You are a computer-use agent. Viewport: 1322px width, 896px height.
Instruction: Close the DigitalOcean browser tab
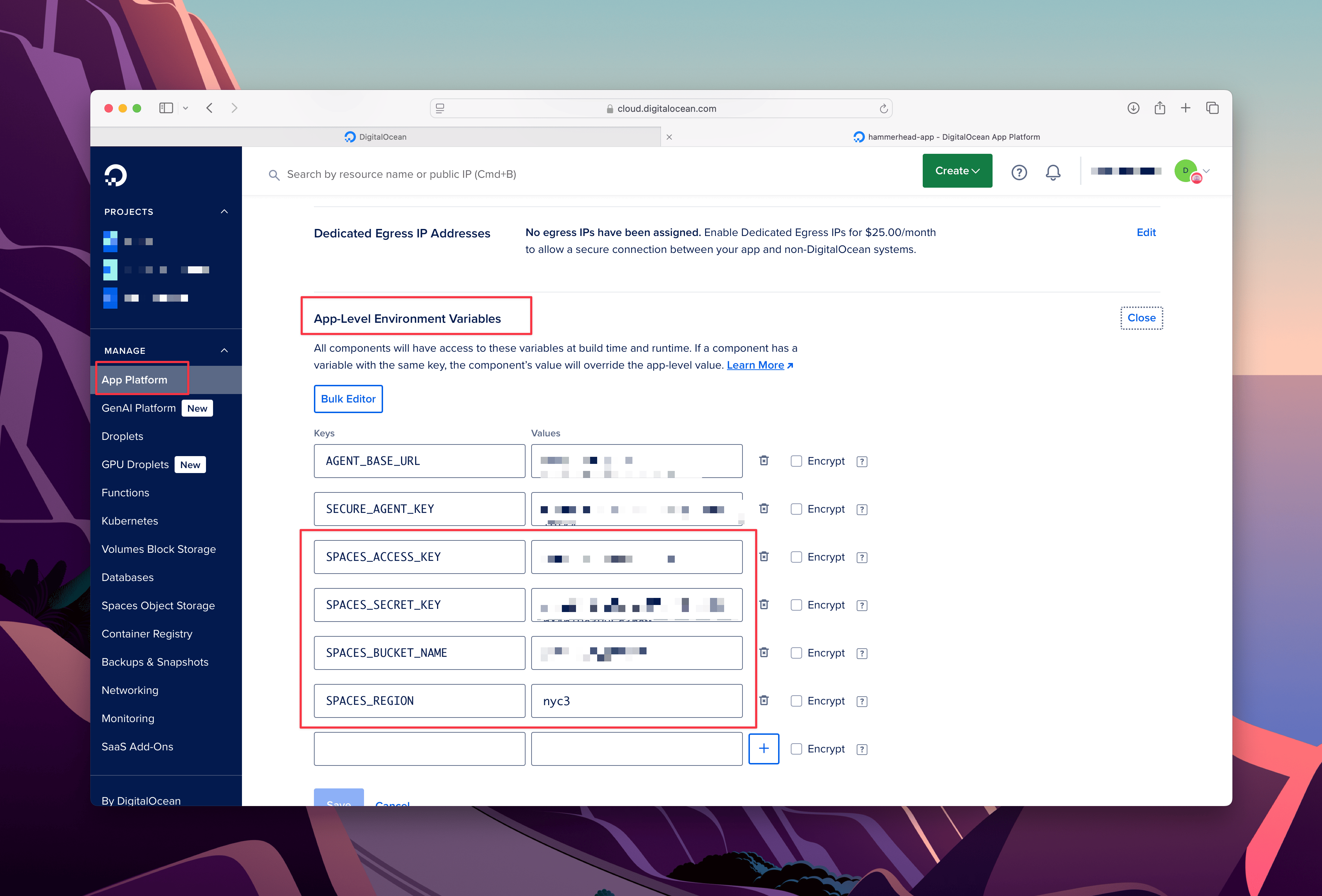coord(669,137)
